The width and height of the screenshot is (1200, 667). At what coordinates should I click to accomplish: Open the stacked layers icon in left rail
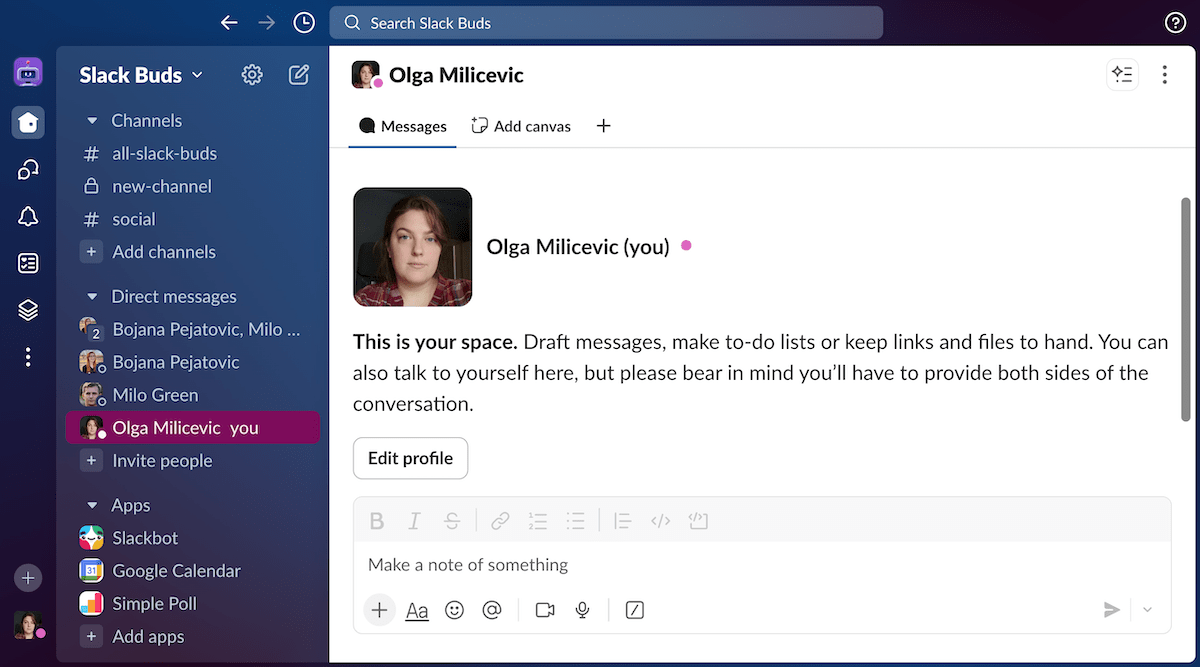(28, 310)
